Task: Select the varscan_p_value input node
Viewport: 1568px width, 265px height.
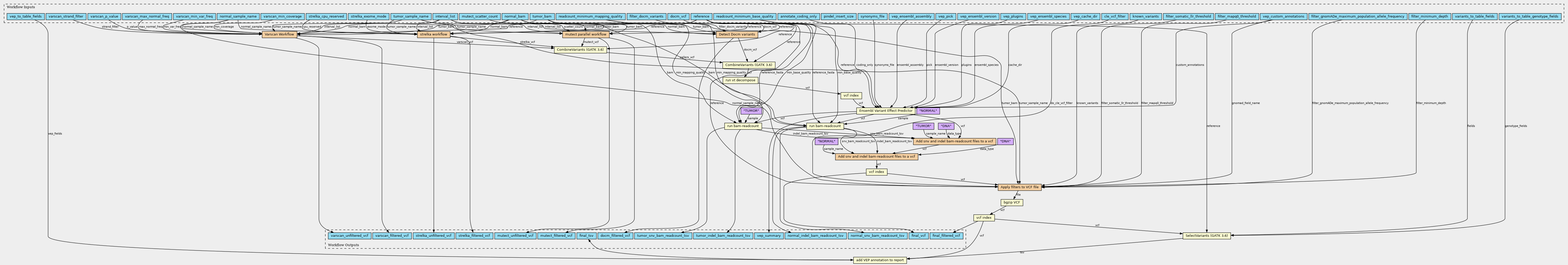Action: pyautogui.click(x=104, y=17)
